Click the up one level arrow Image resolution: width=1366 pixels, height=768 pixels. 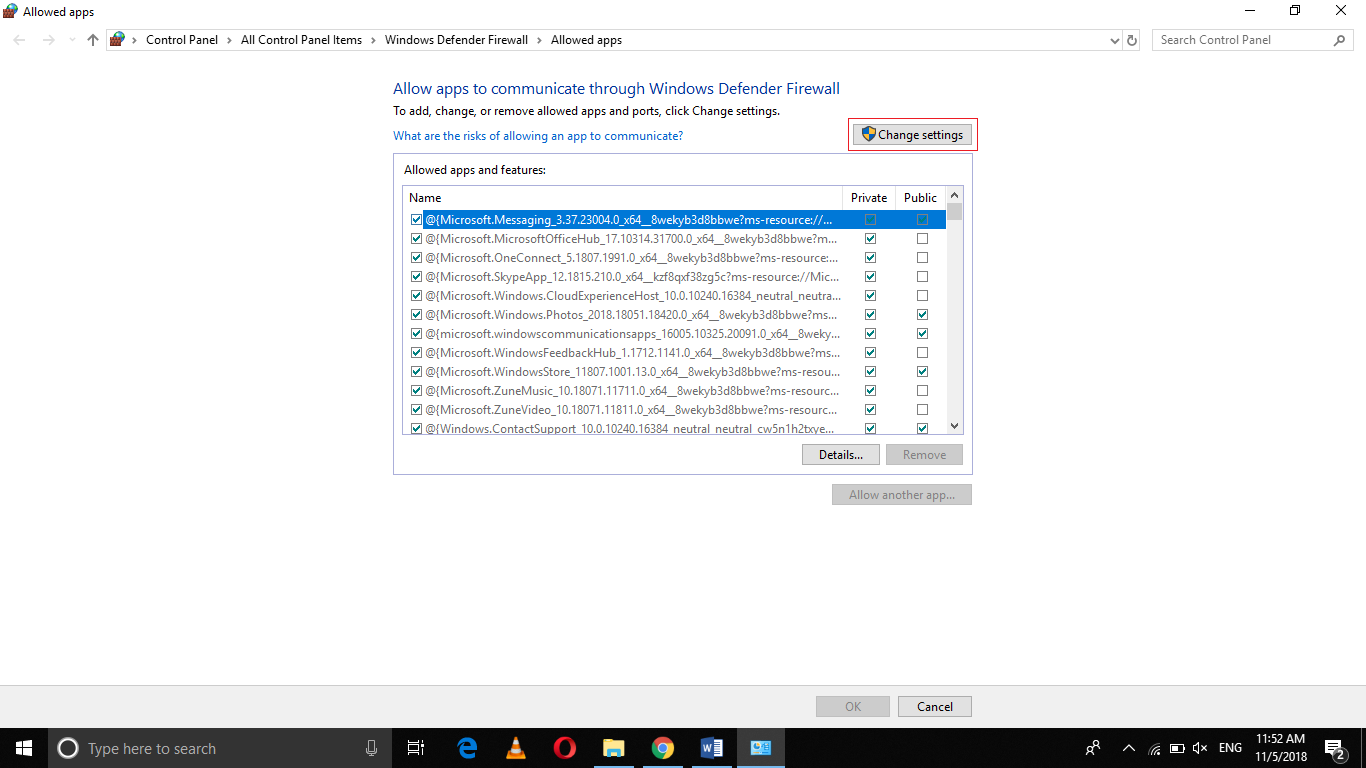point(92,39)
